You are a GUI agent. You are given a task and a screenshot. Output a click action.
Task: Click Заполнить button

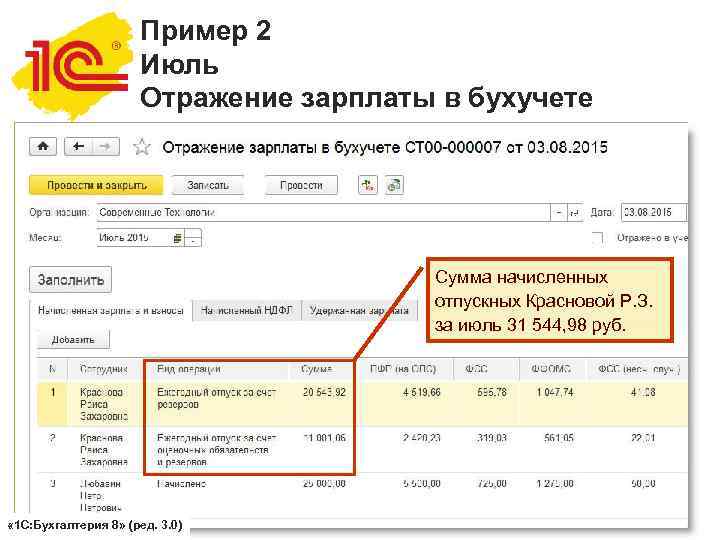point(70,280)
